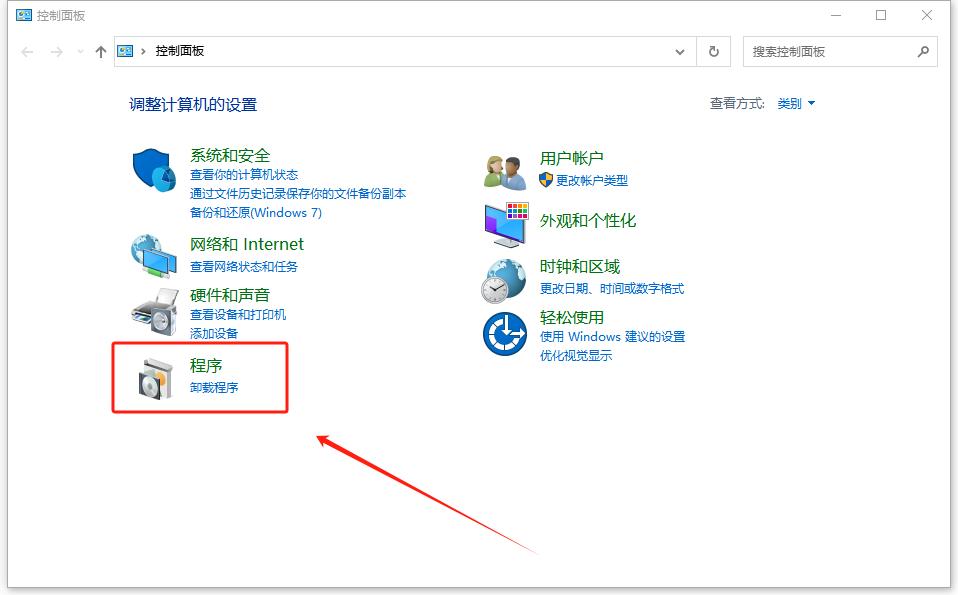This screenshot has width=958, height=595.
Task: Click the User Accounts (用户帐户) people icon
Action: click(x=505, y=172)
